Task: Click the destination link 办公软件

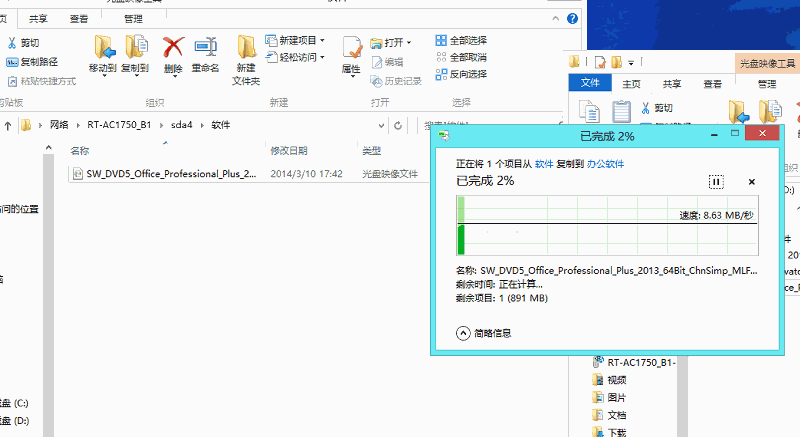Action: pos(606,164)
